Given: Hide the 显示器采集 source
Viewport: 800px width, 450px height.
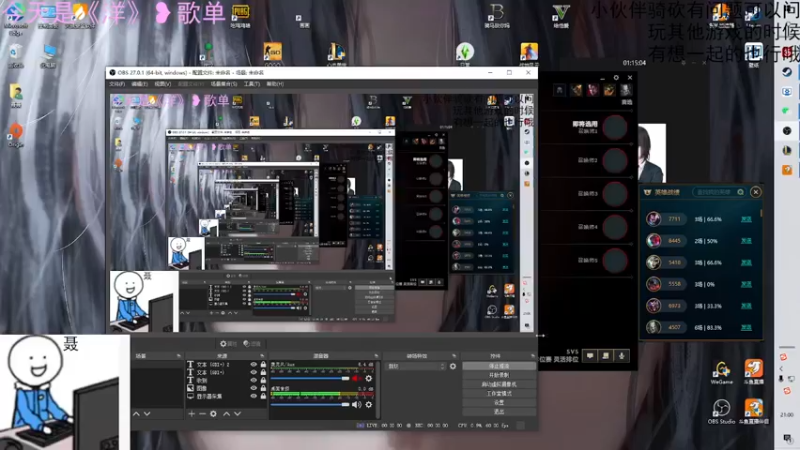Looking at the screenshot, I should (254, 396).
